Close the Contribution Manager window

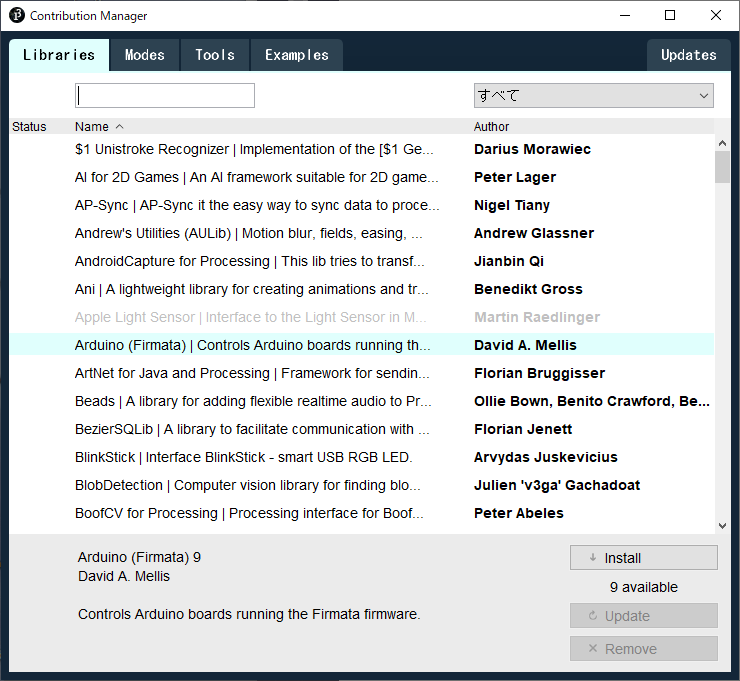tap(715, 15)
